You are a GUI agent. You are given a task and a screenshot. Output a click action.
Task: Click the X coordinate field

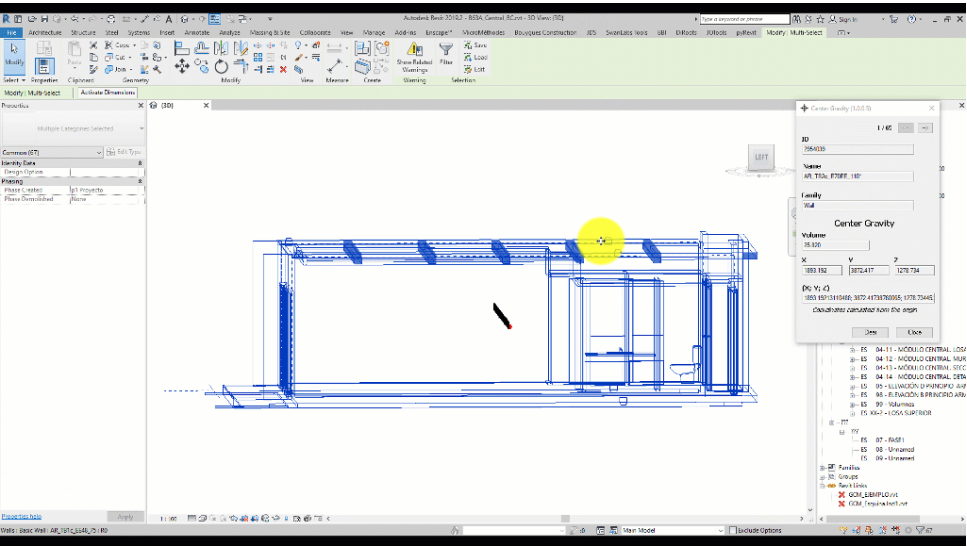click(822, 270)
